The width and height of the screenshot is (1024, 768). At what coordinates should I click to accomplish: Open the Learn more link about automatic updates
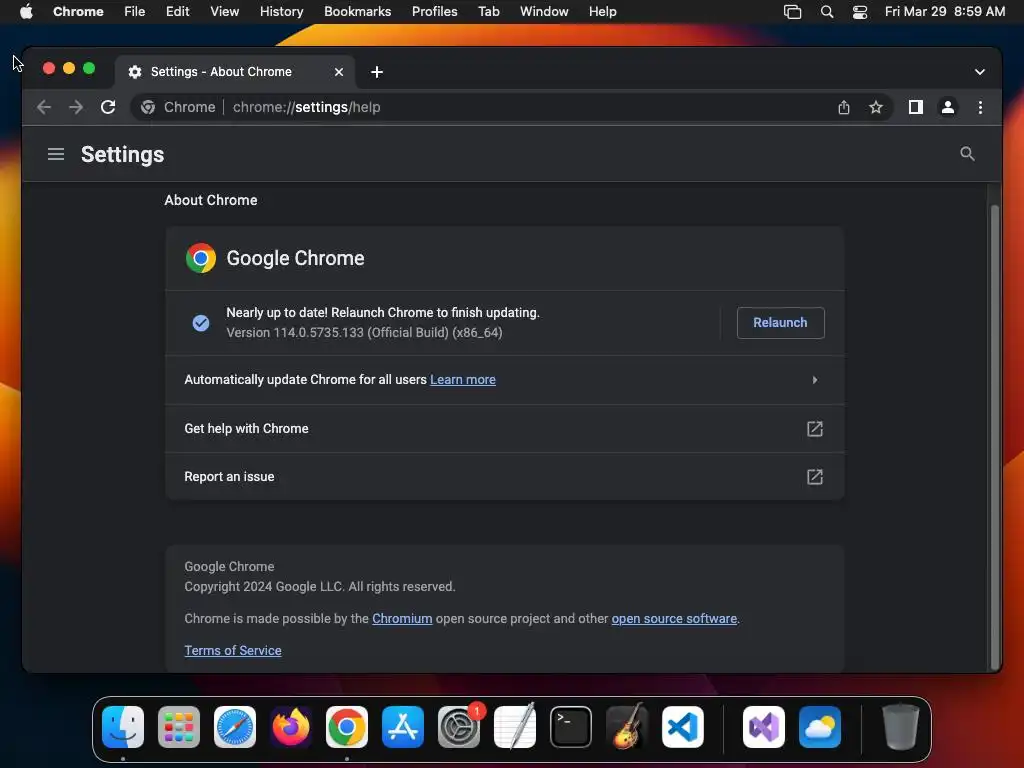pos(462,379)
